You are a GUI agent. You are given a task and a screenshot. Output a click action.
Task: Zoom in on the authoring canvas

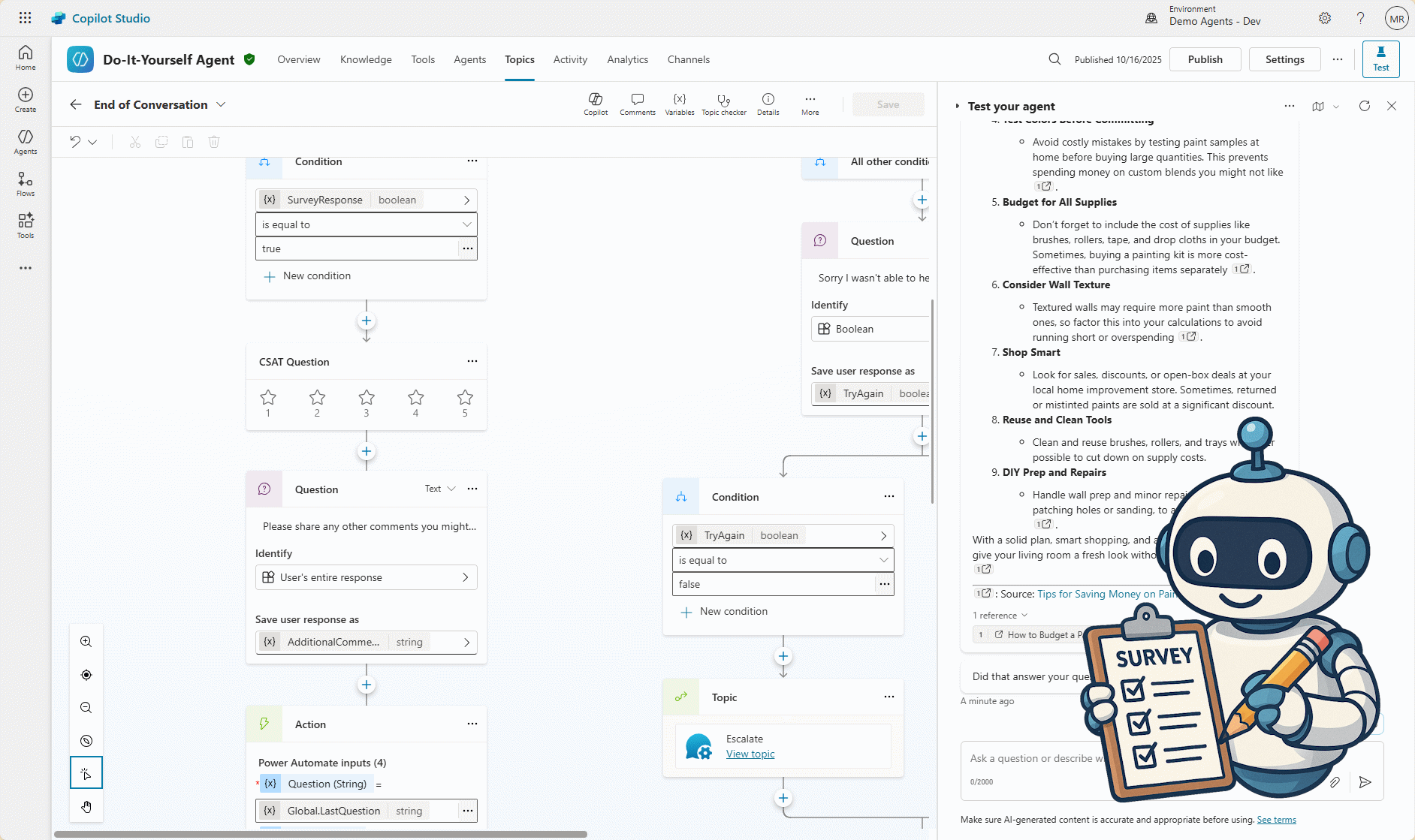[x=86, y=642]
